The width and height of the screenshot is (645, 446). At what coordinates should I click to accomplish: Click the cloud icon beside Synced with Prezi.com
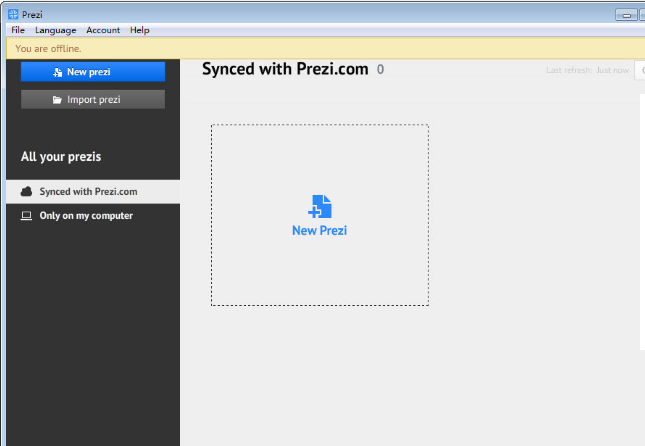(x=26, y=191)
